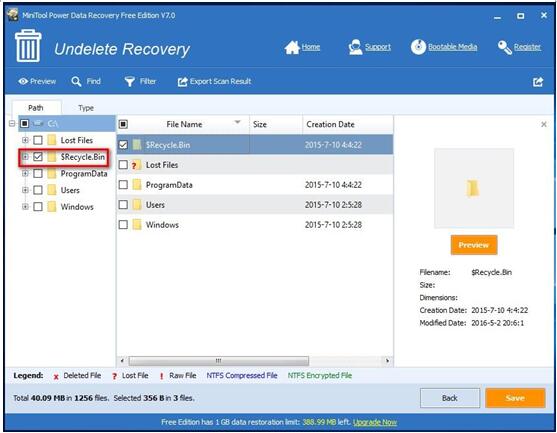Click the Windows folder icon in file list
This screenshot has width=557, height=433.
tap(137, 224)
